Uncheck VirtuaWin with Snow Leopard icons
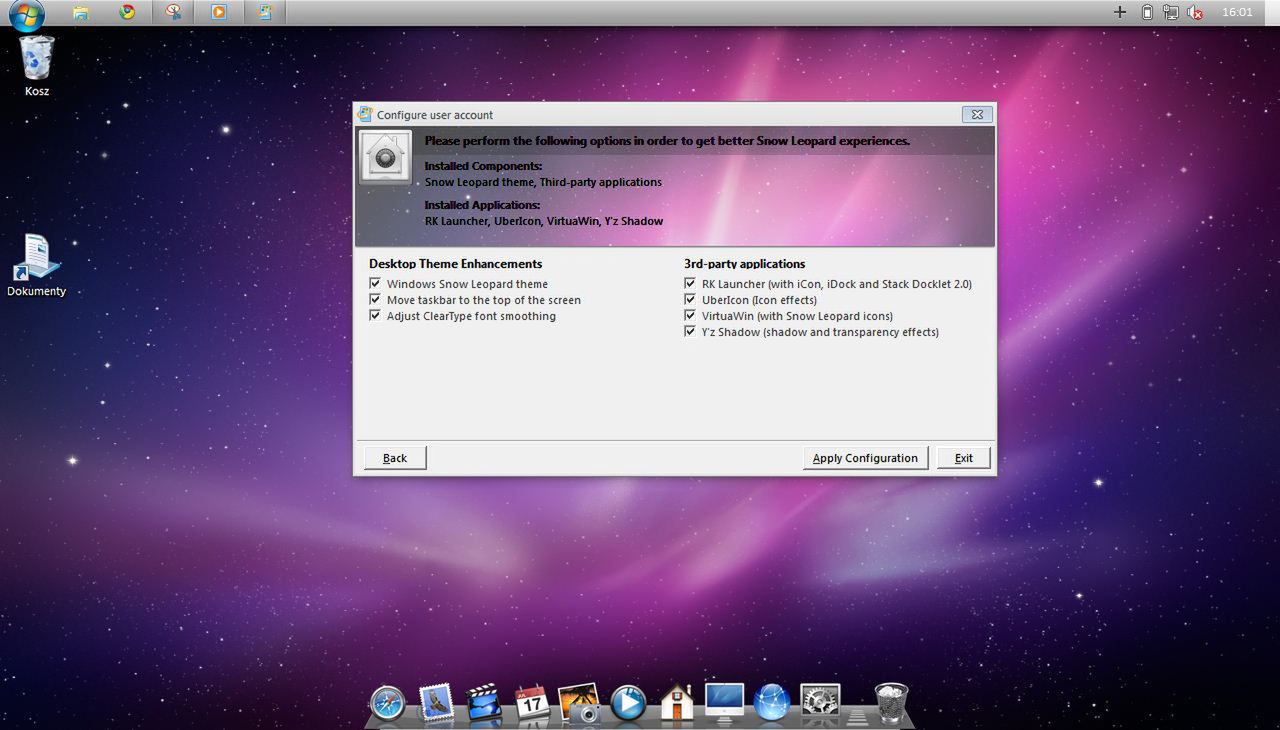This screenshot has height=730, width=1280. point(690,316)
